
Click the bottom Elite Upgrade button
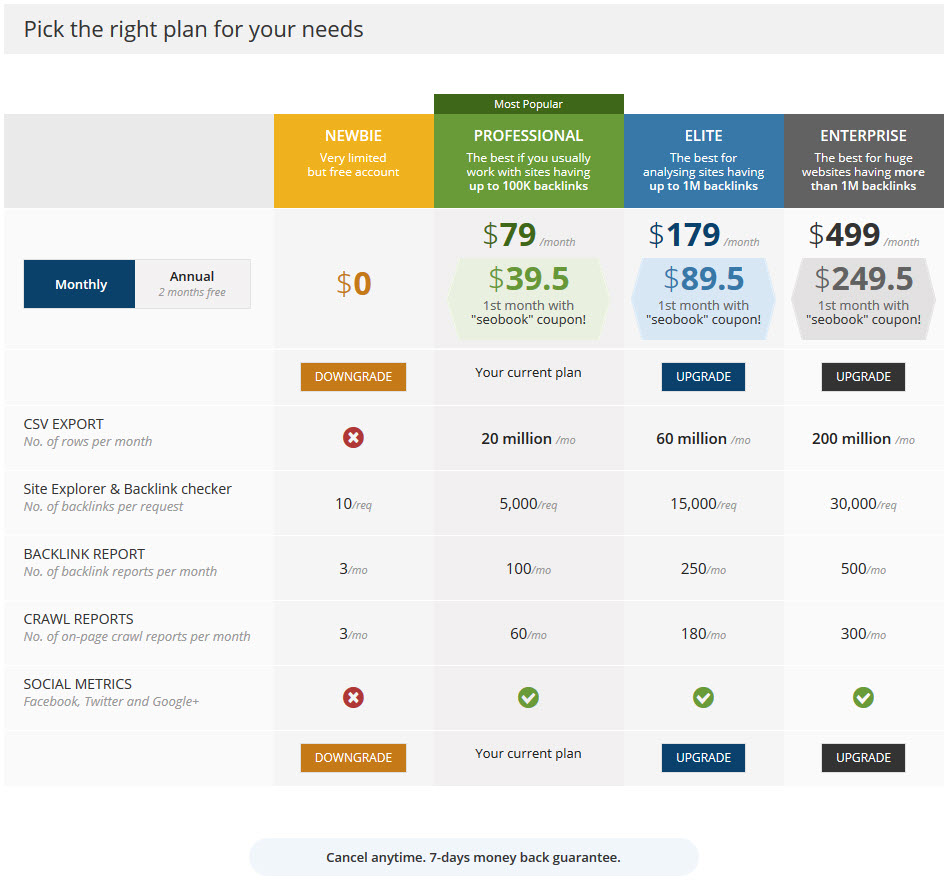click(x=703, y=758)
